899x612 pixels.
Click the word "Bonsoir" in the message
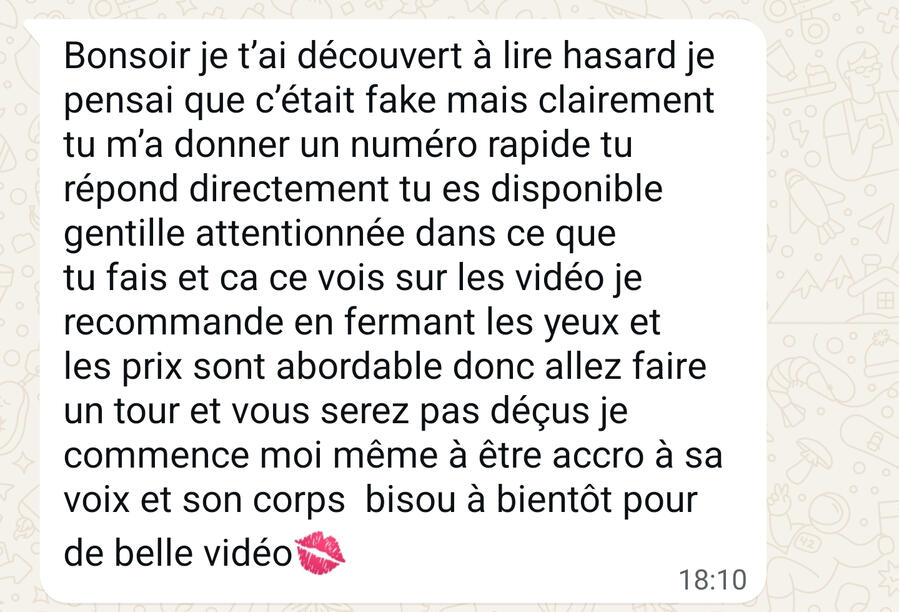[127, 56]
